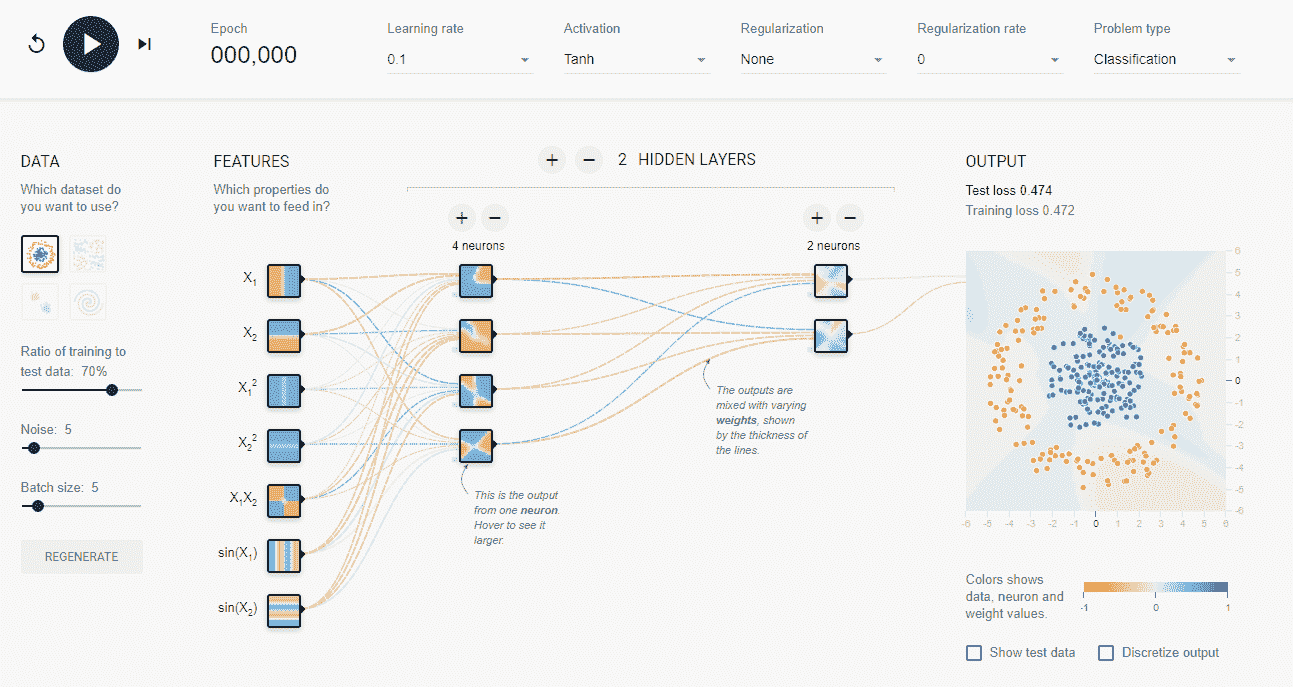Screen dimensions: 1293x687
Task: Click the first neuron in the 4-neuron layer
Action: click(476, 280)
